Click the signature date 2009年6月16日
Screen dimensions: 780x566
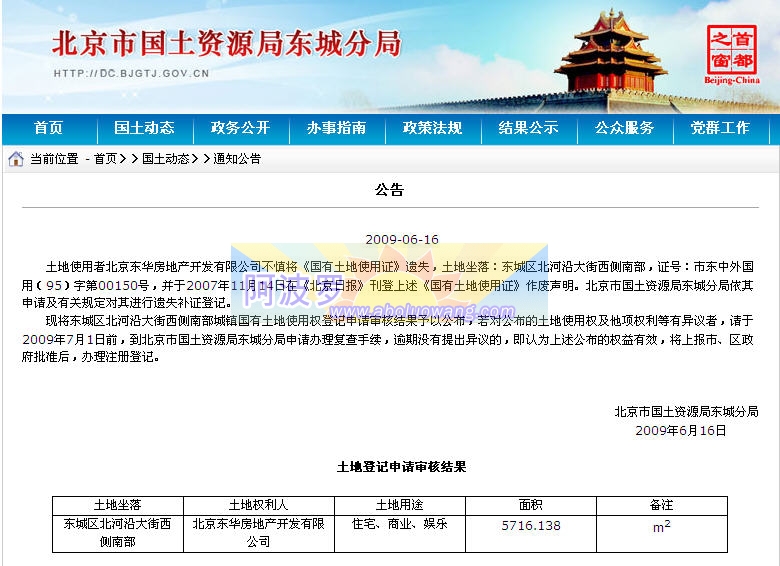pyautogui.click(x=681, y=430)
